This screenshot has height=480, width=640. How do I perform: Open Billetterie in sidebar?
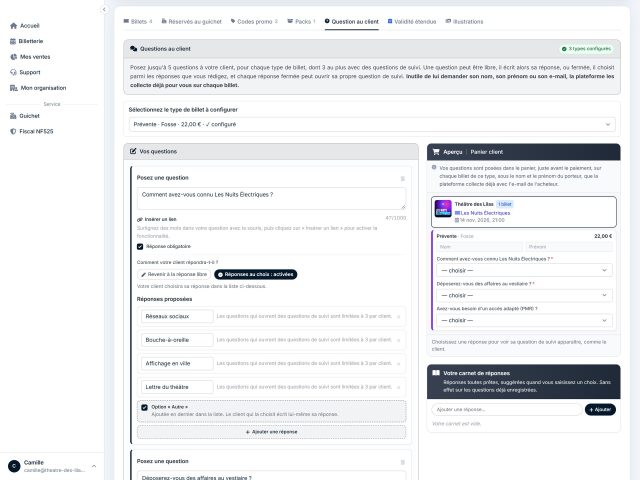(x=31, y=41)
